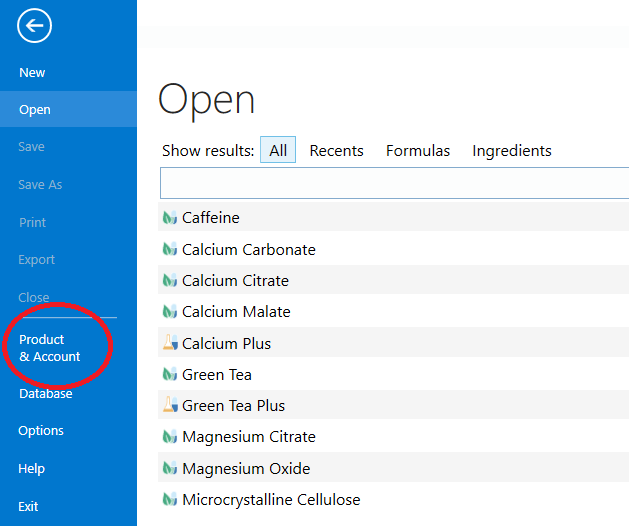Open the Help section
Image resolution: width=629 pixels, height=526 pixels.
point(31,469)
